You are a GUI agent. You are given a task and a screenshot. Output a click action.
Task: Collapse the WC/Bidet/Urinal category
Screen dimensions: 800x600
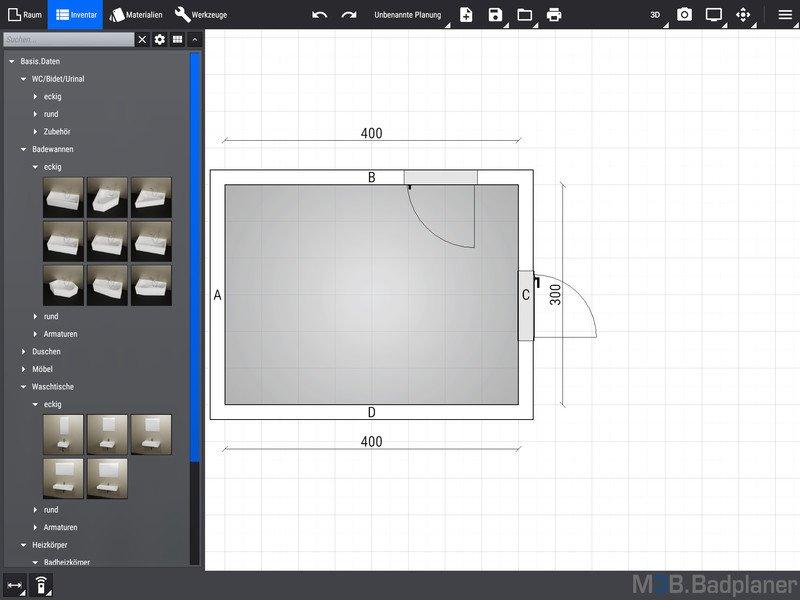coord(23,79)
